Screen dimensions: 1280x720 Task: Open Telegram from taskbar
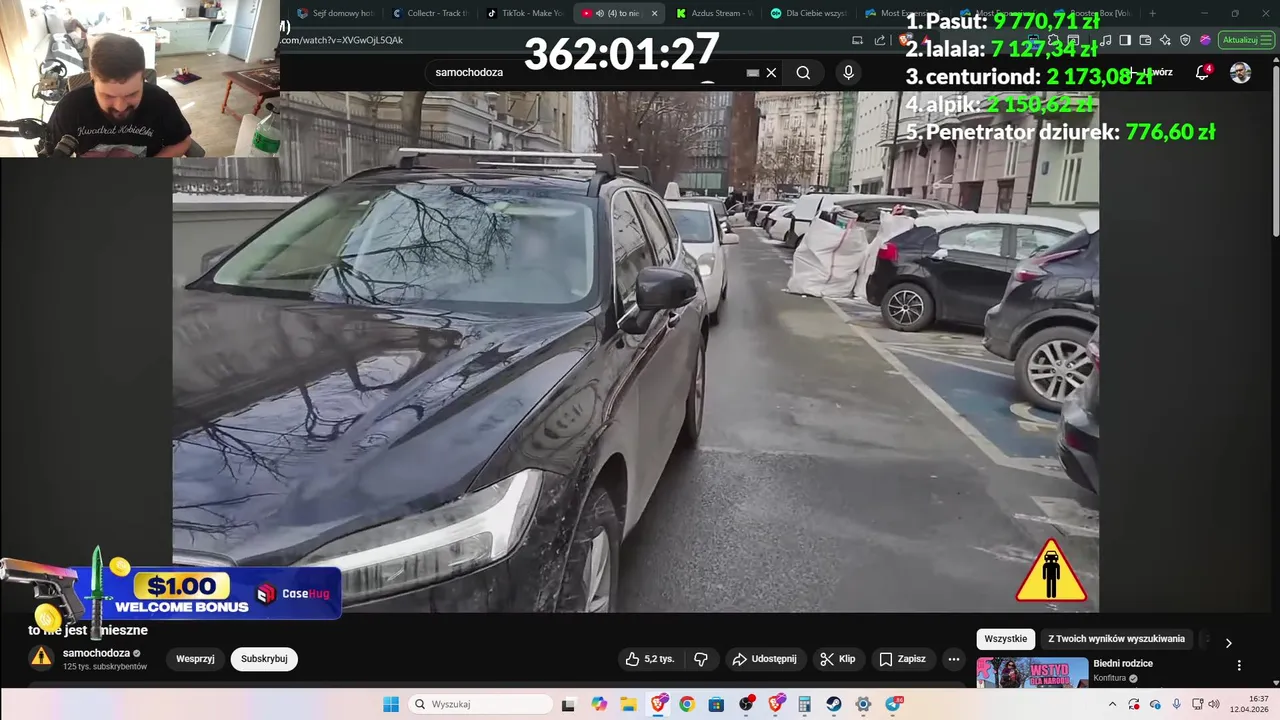click(x=893, y=704)
